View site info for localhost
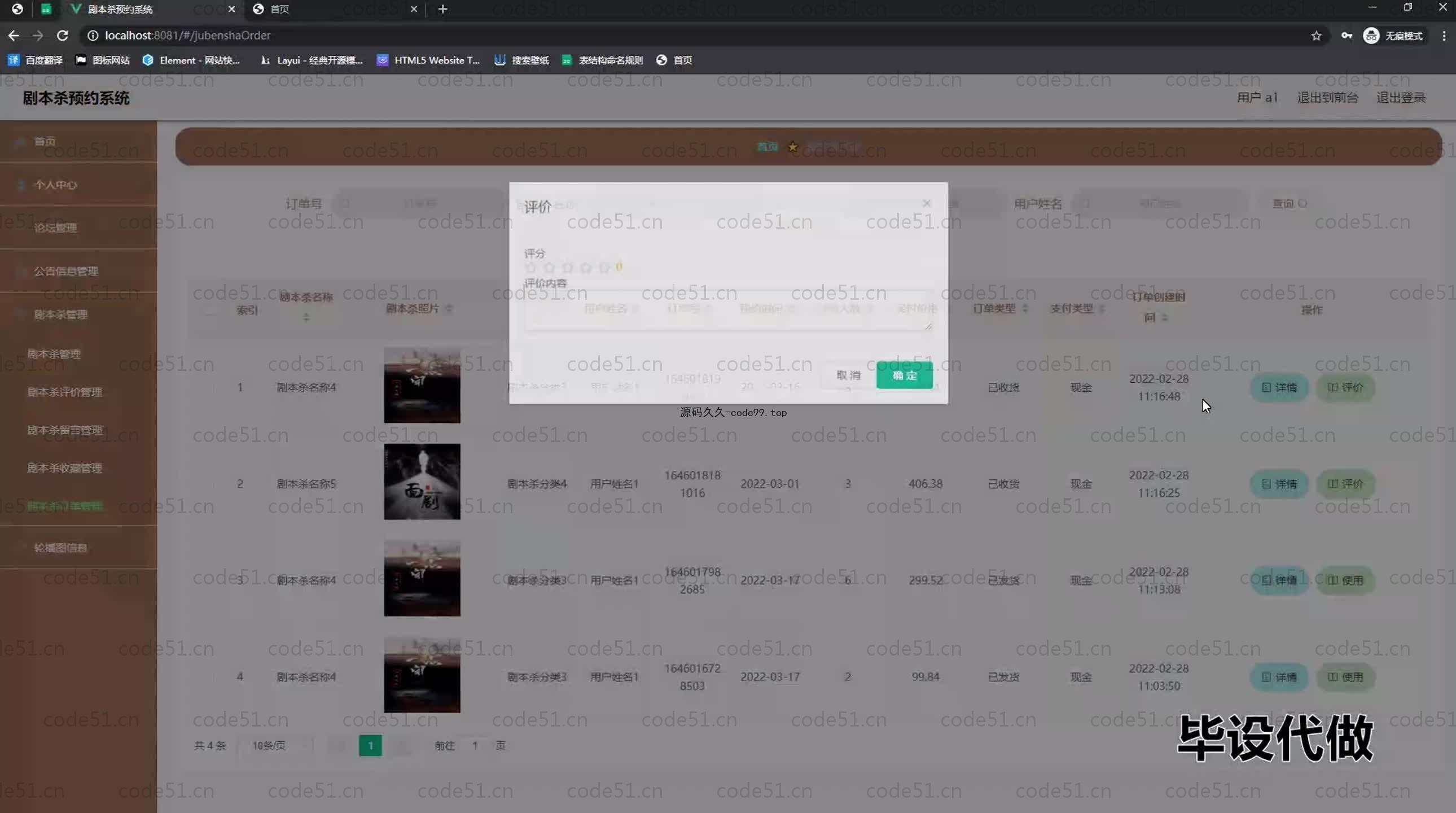 [93, 36]
